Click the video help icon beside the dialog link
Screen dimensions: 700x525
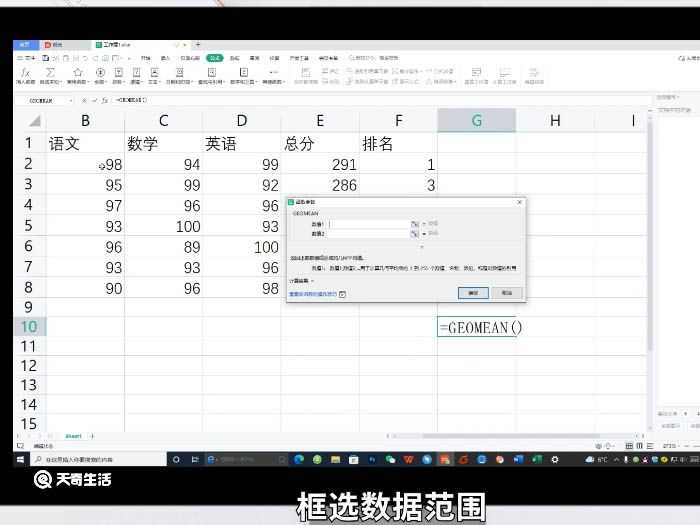tap(342, 294)
